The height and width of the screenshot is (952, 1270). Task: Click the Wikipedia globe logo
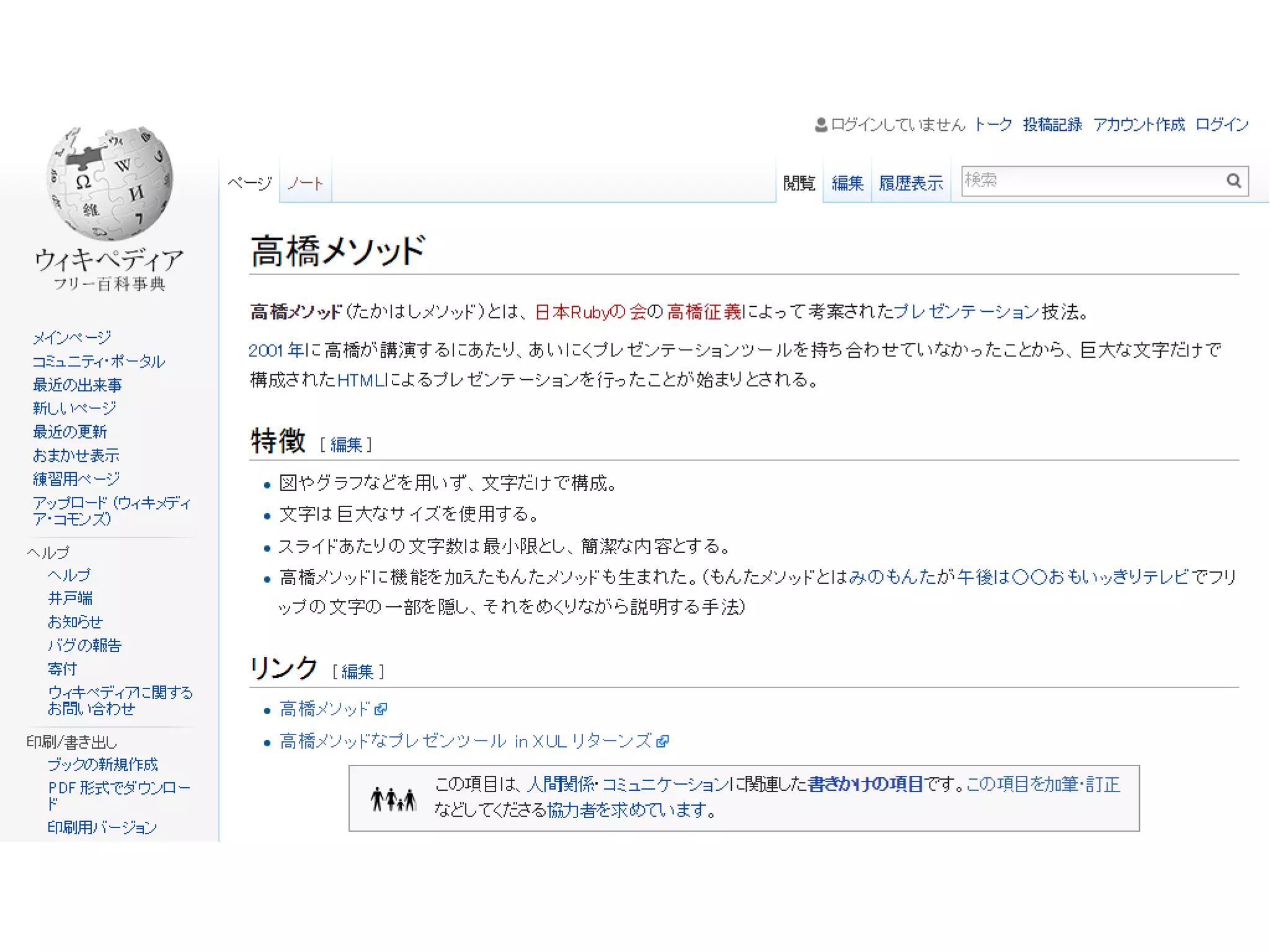point(110,183)
